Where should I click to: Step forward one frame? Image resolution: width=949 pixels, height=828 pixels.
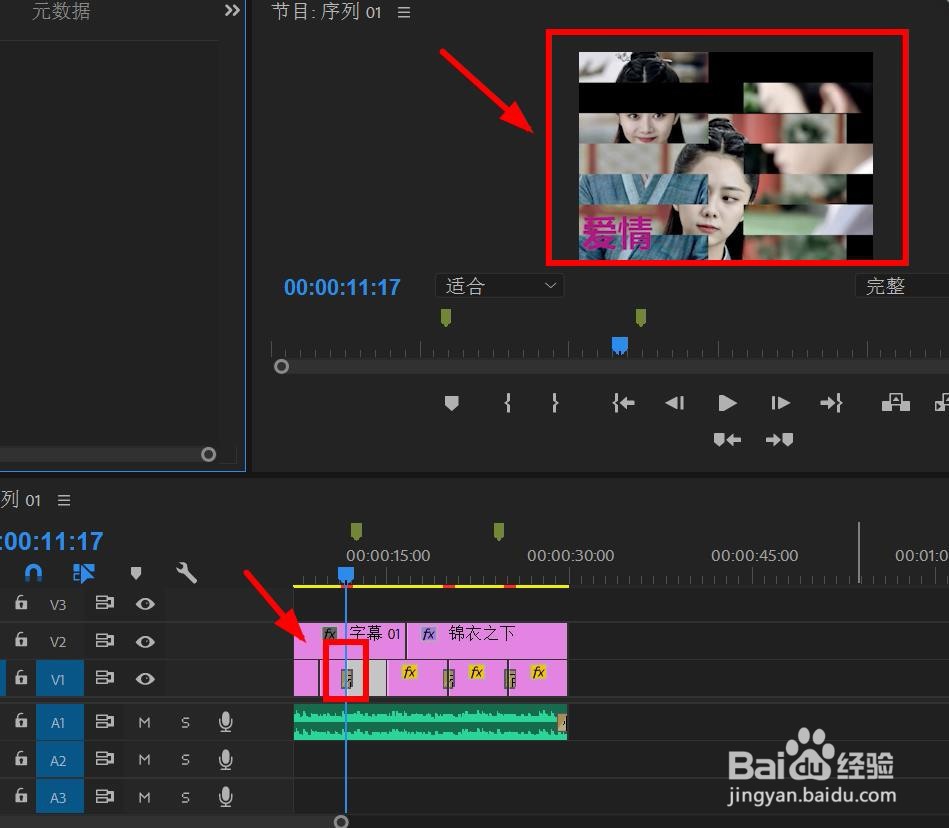pos(780,403)
